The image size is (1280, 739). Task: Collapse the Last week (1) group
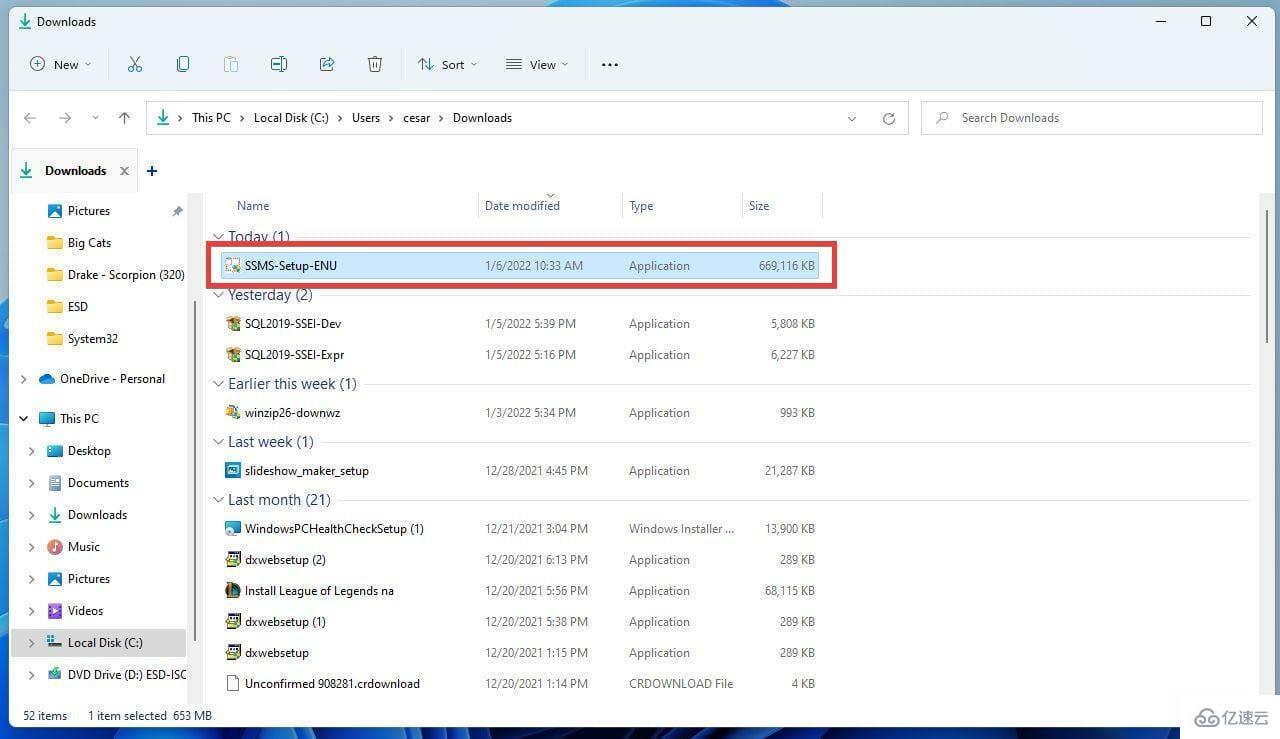tap(218, 442)
